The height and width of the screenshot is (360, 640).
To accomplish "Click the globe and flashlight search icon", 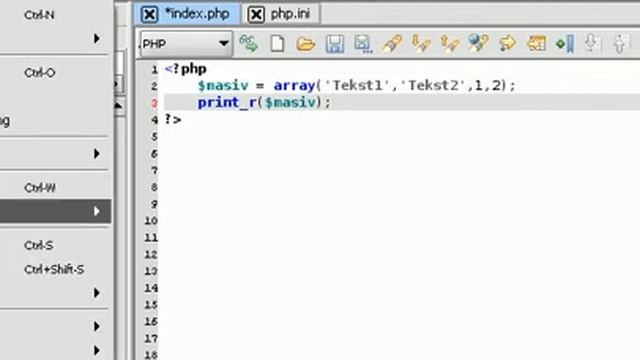I will [478, 43].
